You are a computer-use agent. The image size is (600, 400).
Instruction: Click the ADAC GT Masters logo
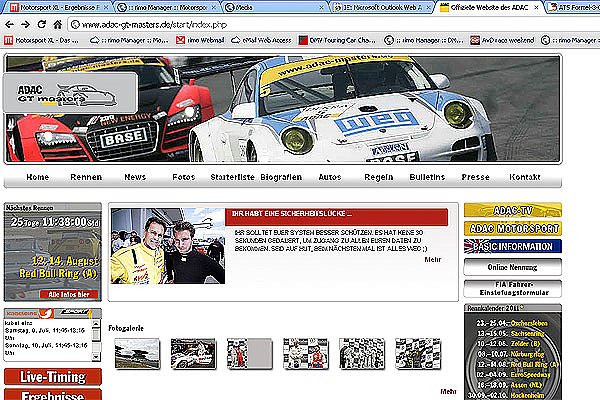coord(70,93)
